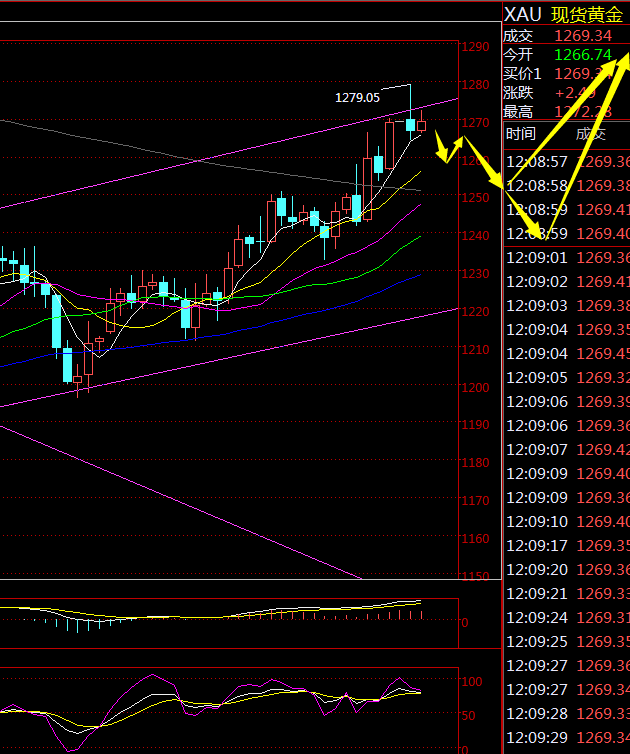Click the 1210 price axis label
Image resolution: width=630 pixels, height=754 pixels.
point(476,350)
